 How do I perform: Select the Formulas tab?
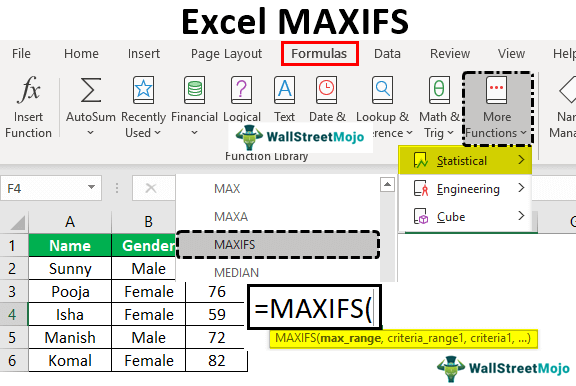point(319,54)
